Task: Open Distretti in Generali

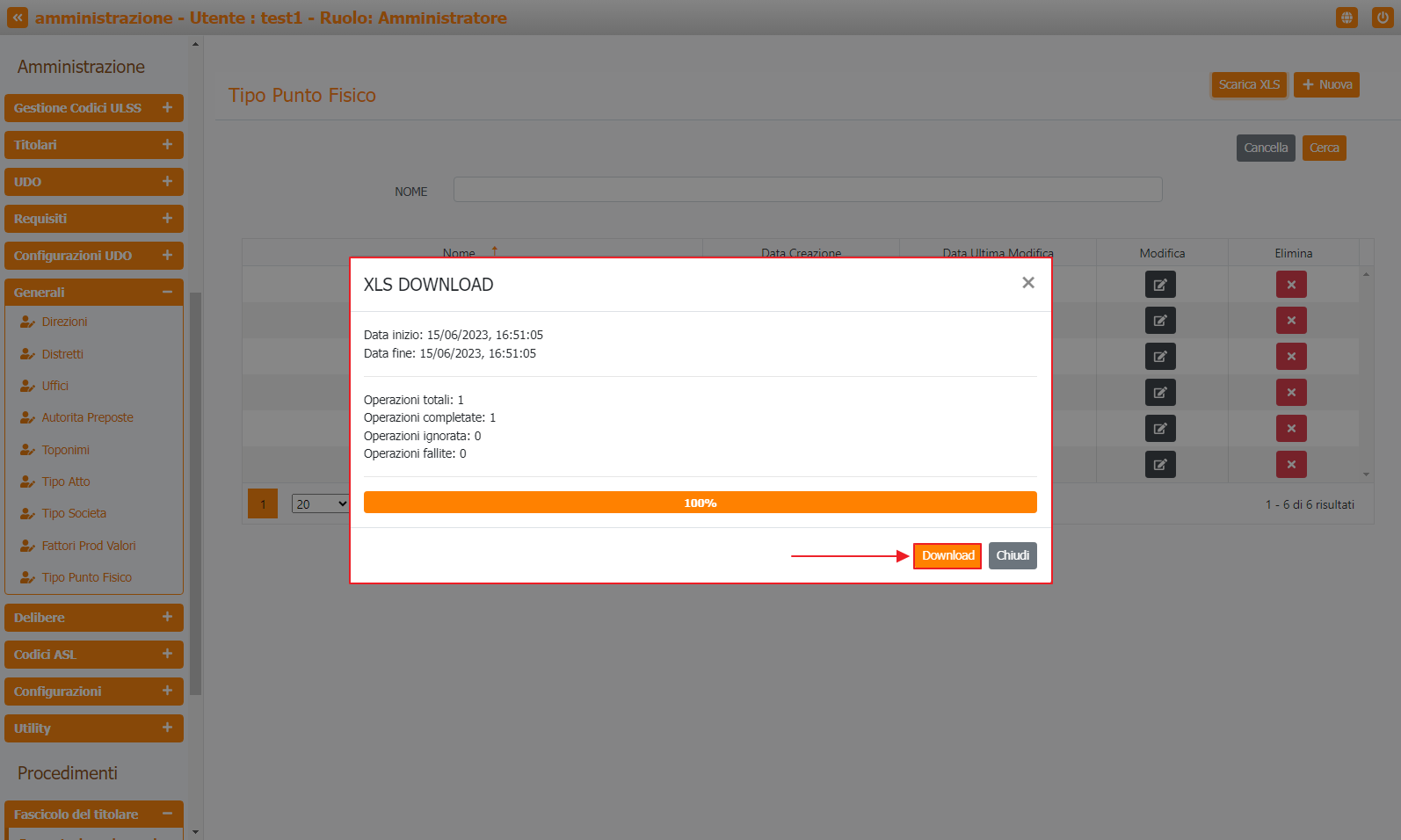Action: point(62,354)
